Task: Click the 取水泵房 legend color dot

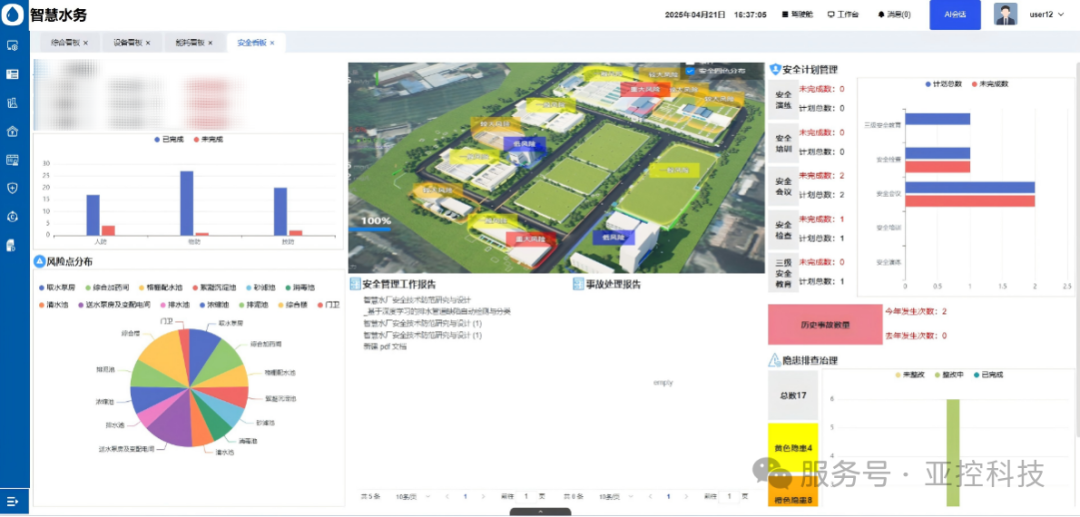Action: point(39,287)
